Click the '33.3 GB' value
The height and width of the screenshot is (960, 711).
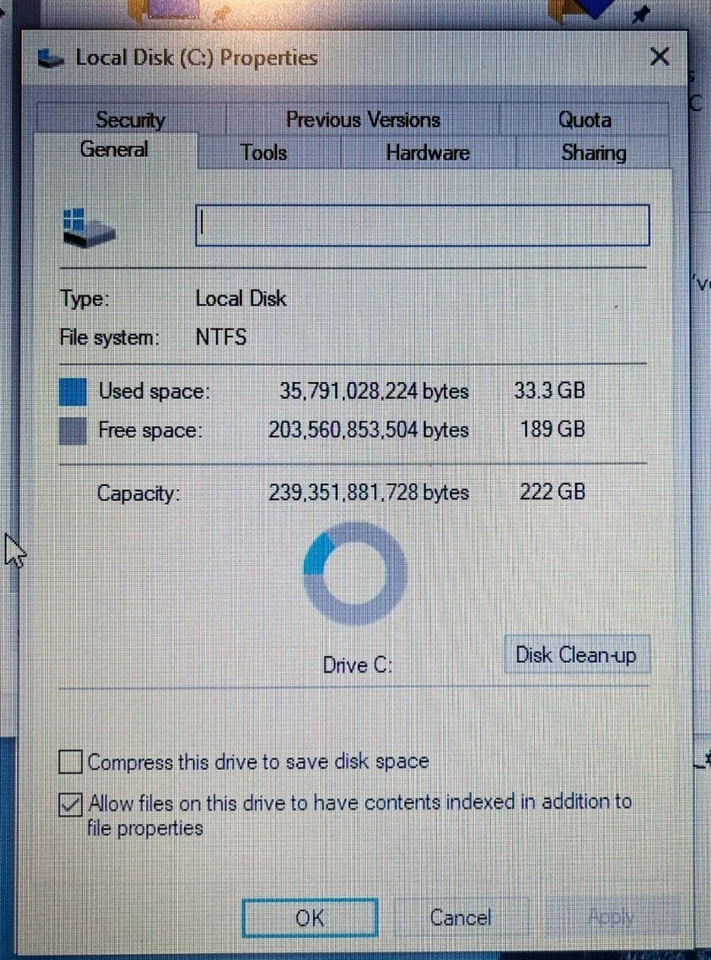point(549,391)
